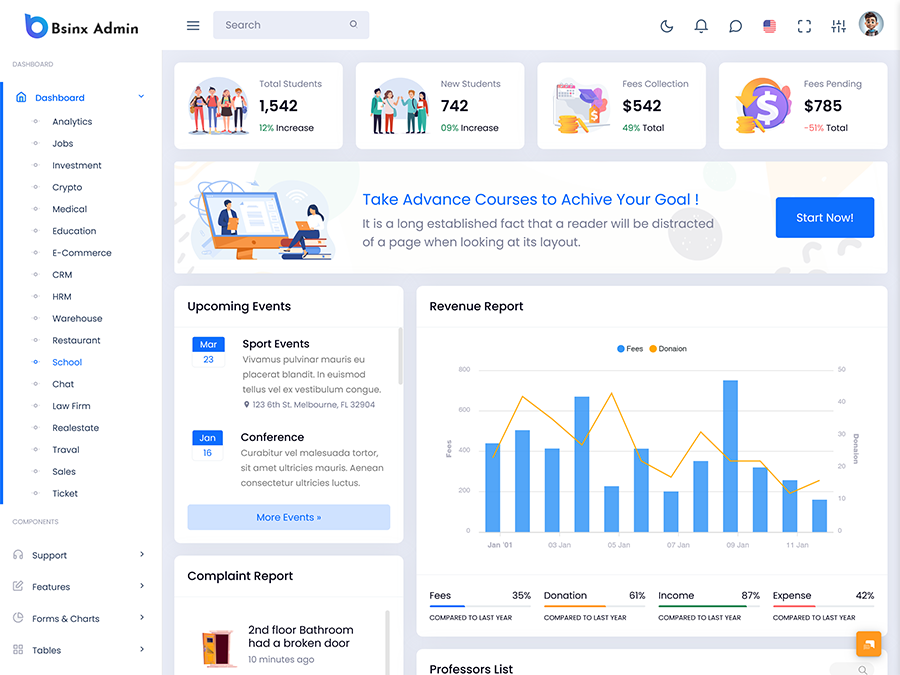
Task: Click into the Search field
Action: pyautogui.click(x=291, y=25)
